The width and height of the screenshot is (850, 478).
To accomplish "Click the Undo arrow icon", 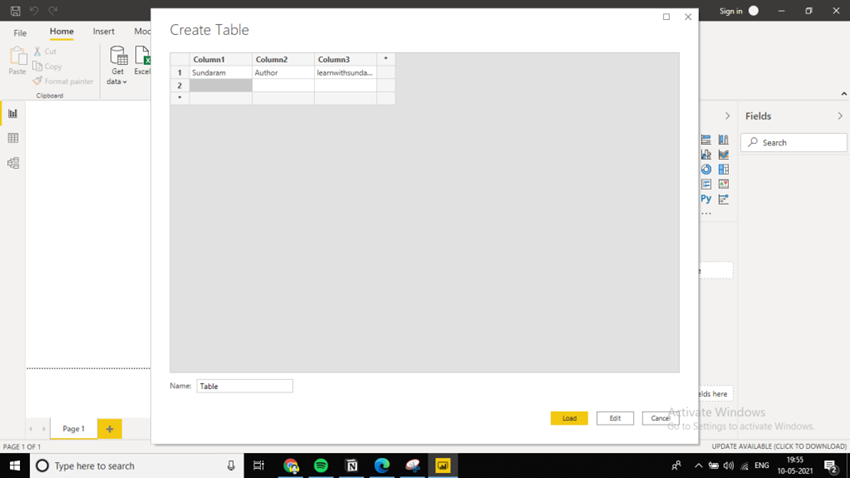I will pos(34,11).
